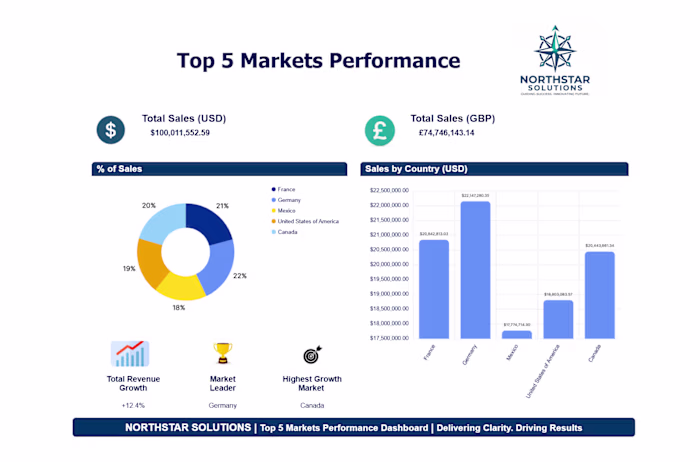Click the 18% donut label
700x462 pixels.
[x=179, y=308]
